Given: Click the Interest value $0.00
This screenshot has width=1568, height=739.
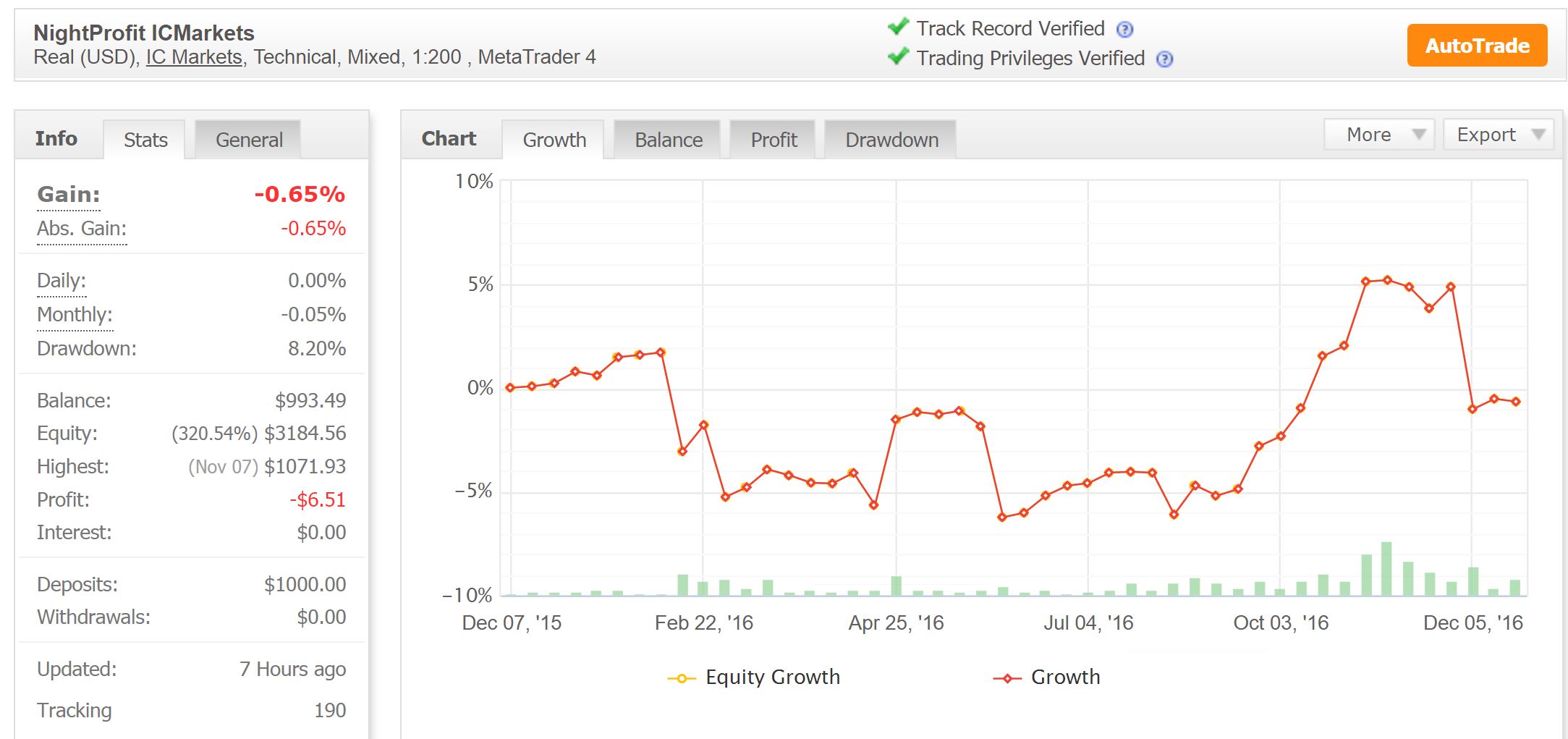Looking at the screenshot, I should [321, 533].
